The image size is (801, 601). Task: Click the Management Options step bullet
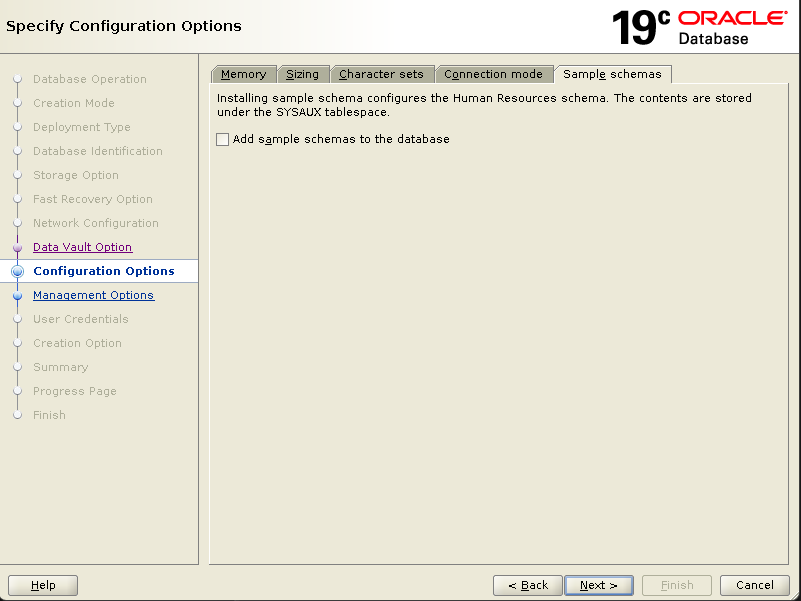pyautogui.click(x=17, y=295)
